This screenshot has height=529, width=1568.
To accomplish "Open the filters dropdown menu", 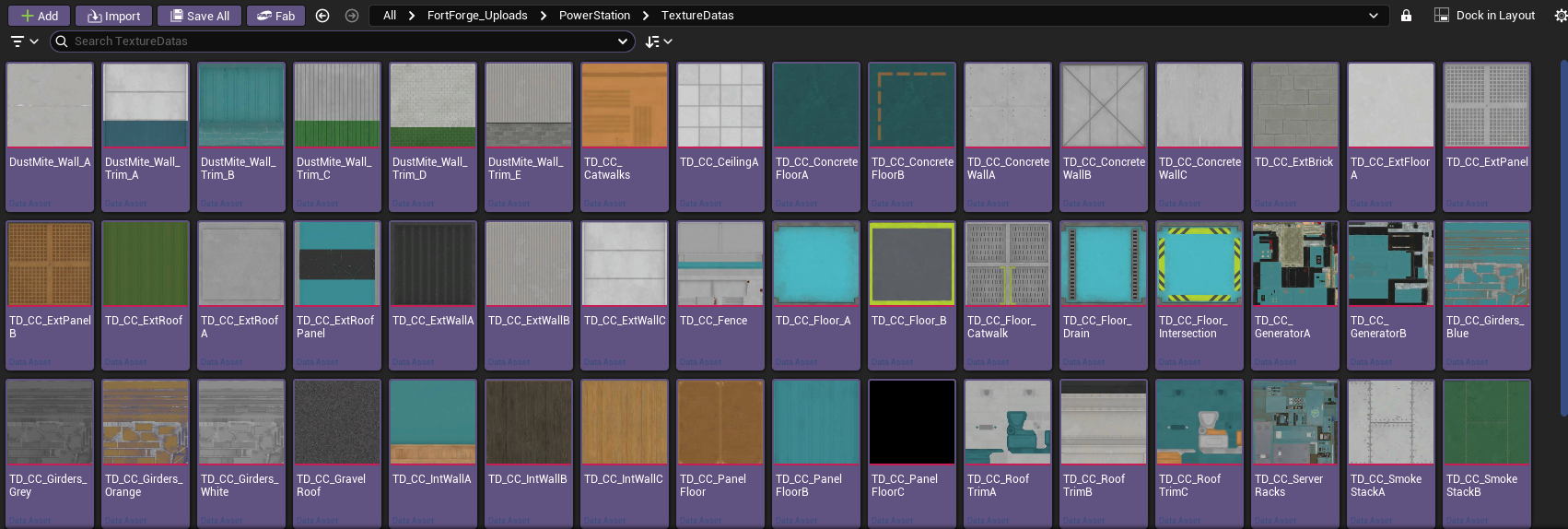I will click(24, 41).
